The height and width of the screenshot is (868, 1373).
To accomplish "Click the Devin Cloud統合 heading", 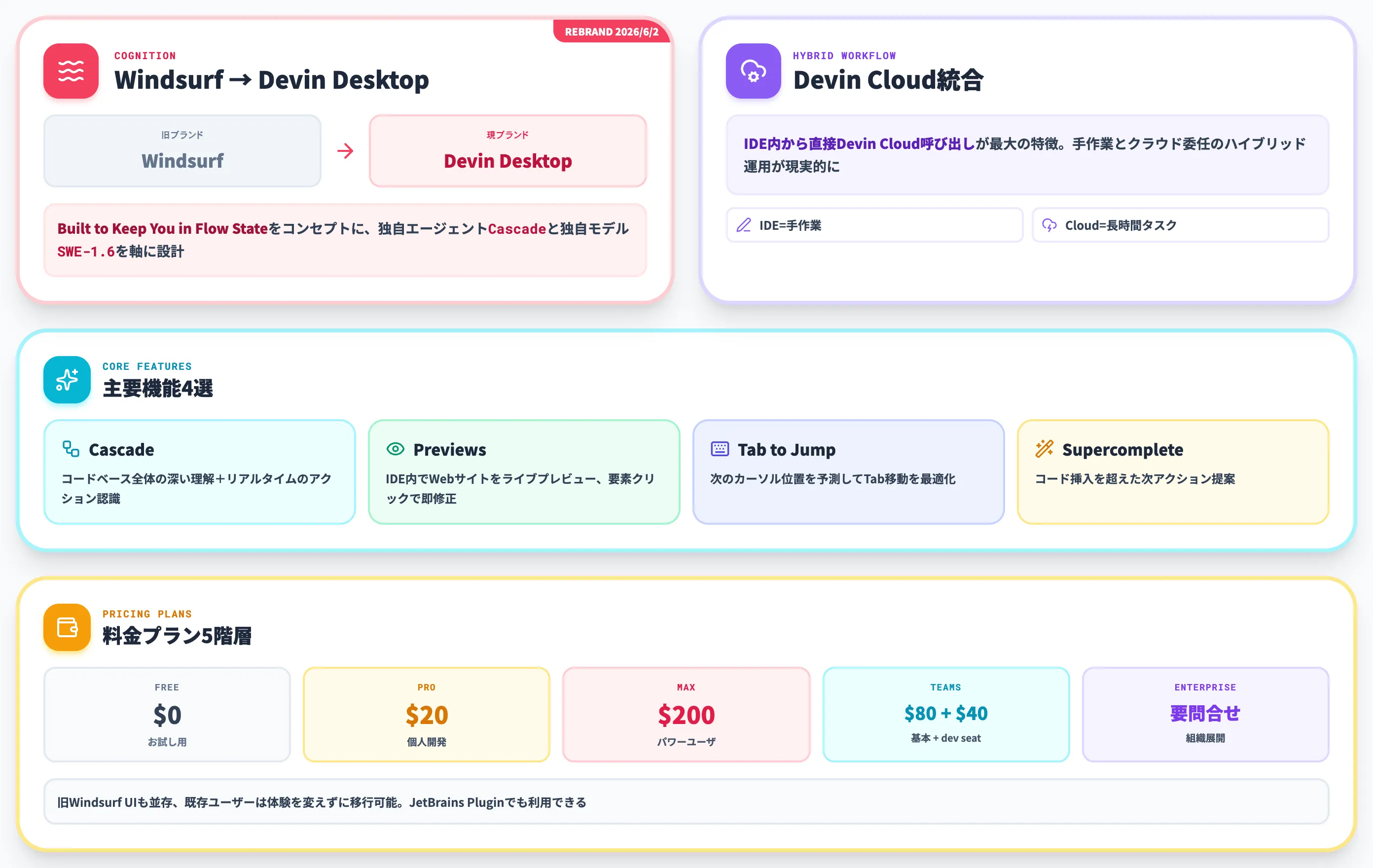I will coord(888,80).
